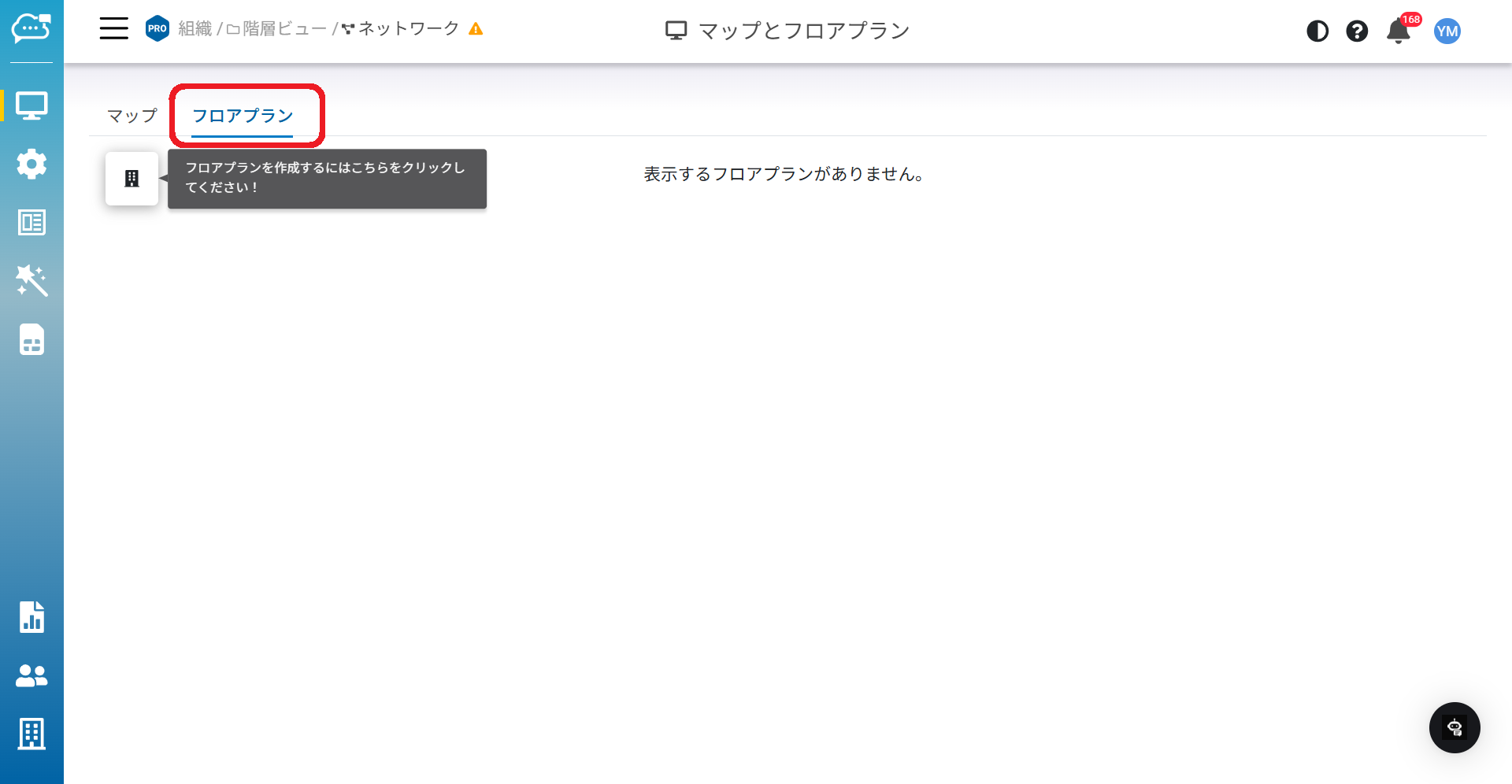Click the 階層ビュー breadcrumb link

click(x=276, y=29)
